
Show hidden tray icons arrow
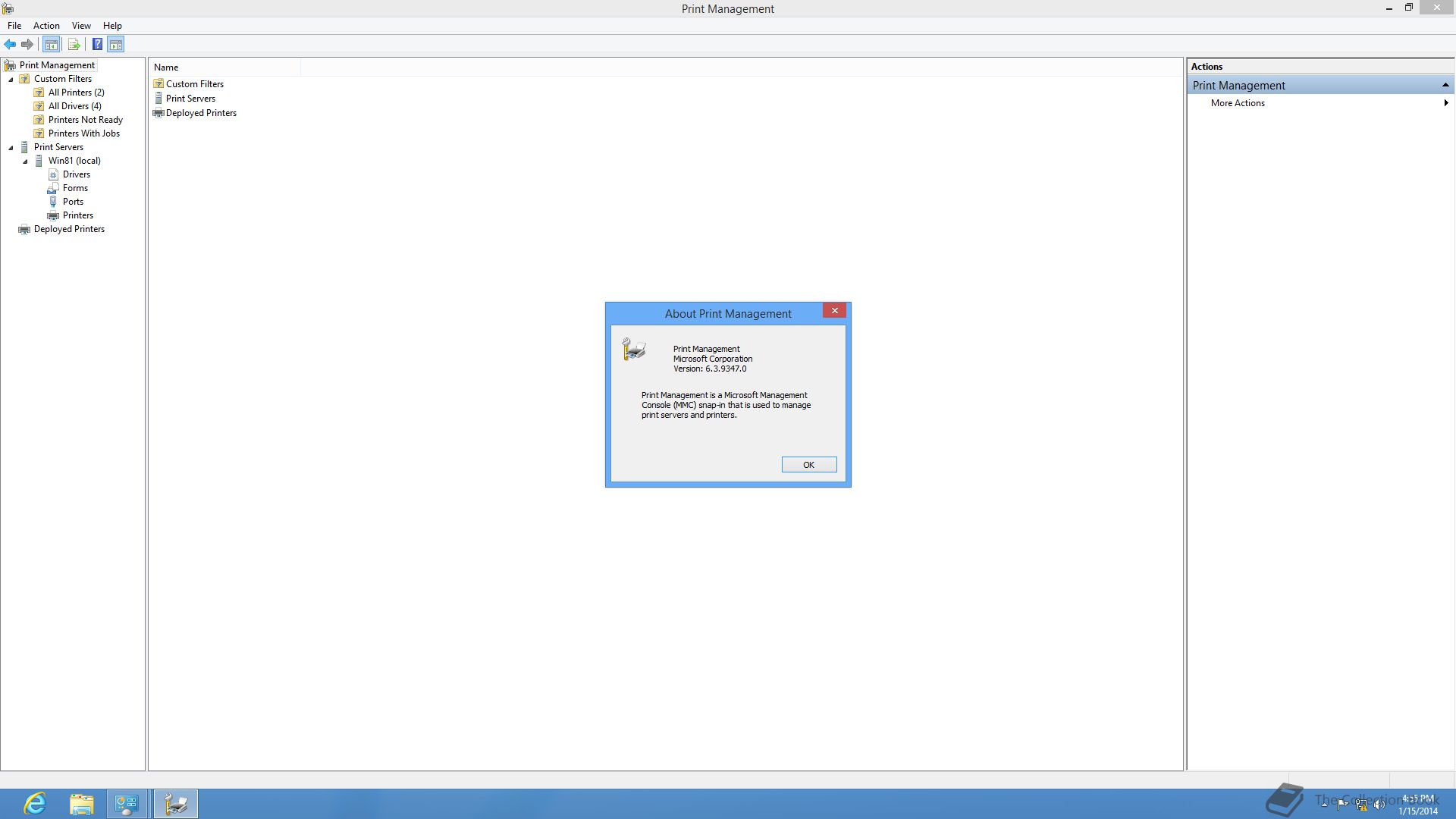[x=1324, y=805]
